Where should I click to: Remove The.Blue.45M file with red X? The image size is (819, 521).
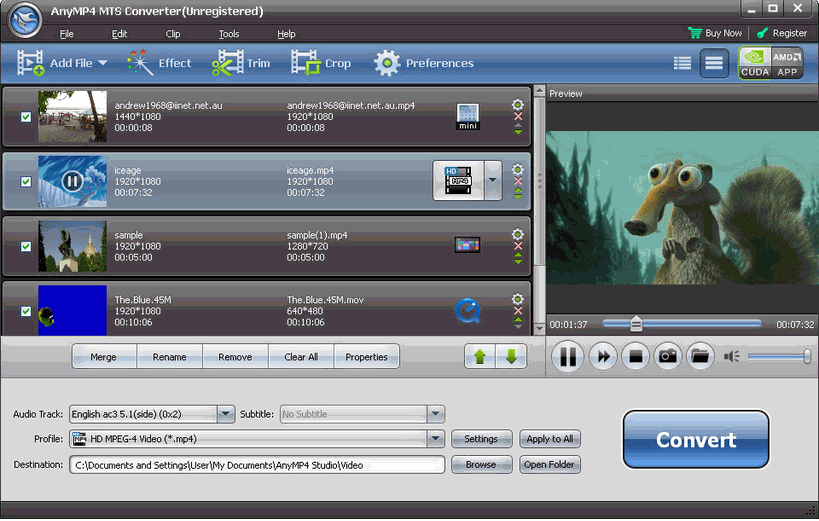[x=518, y=311]
